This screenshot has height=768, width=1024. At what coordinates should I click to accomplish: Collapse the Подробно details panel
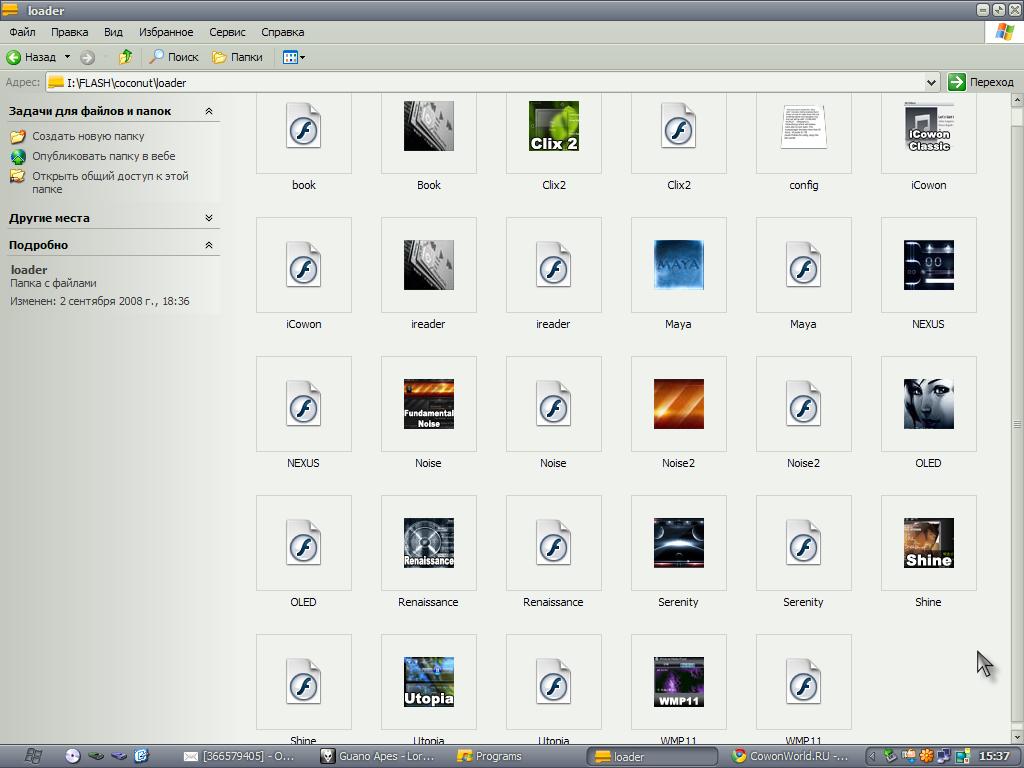(x=209, y=245)
